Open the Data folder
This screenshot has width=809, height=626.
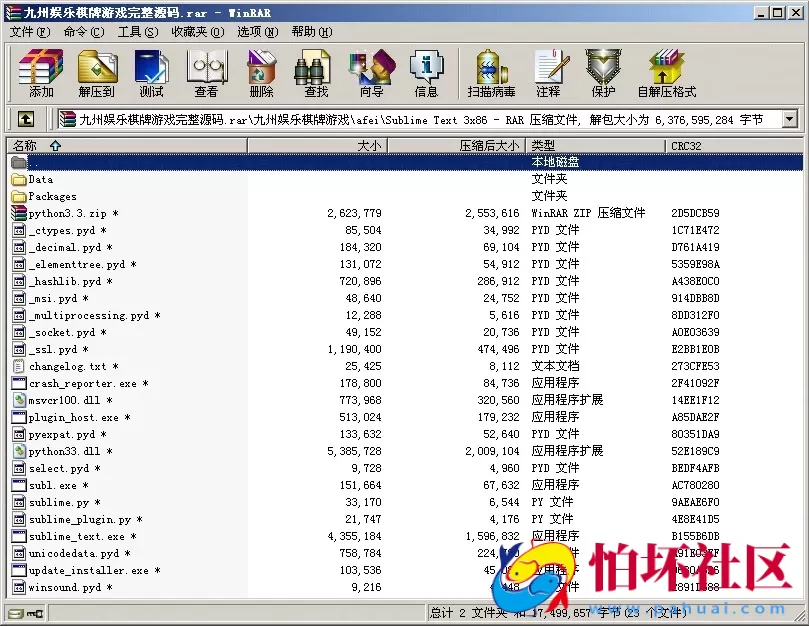[41, 179]
